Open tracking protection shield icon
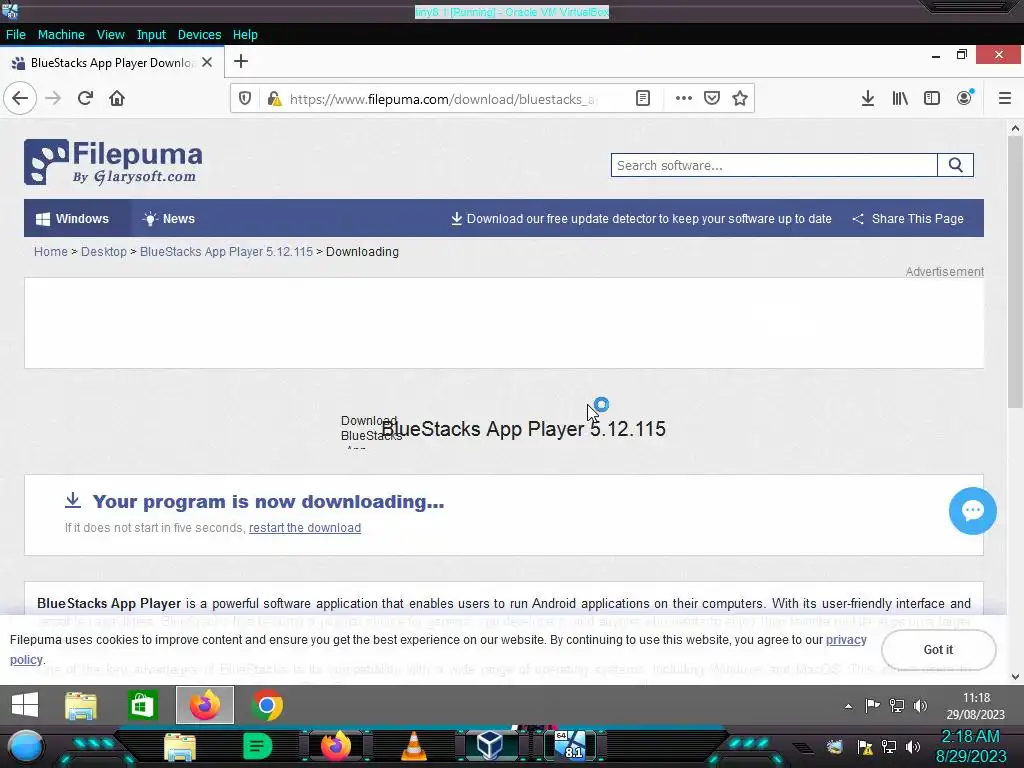Image resolution: width=1024 pixels, height=768 pixels. 245,99
